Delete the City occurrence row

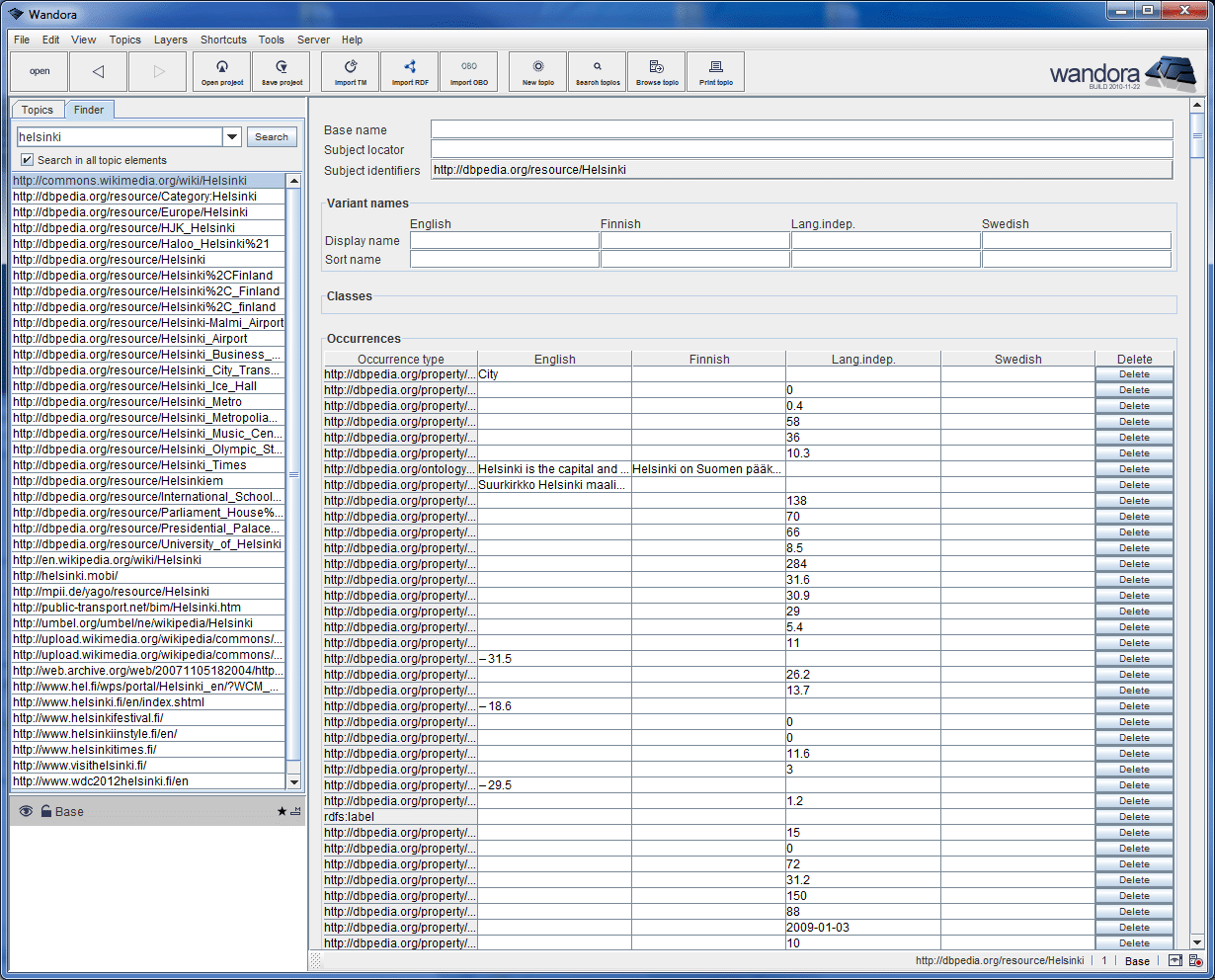(1134, 374)
